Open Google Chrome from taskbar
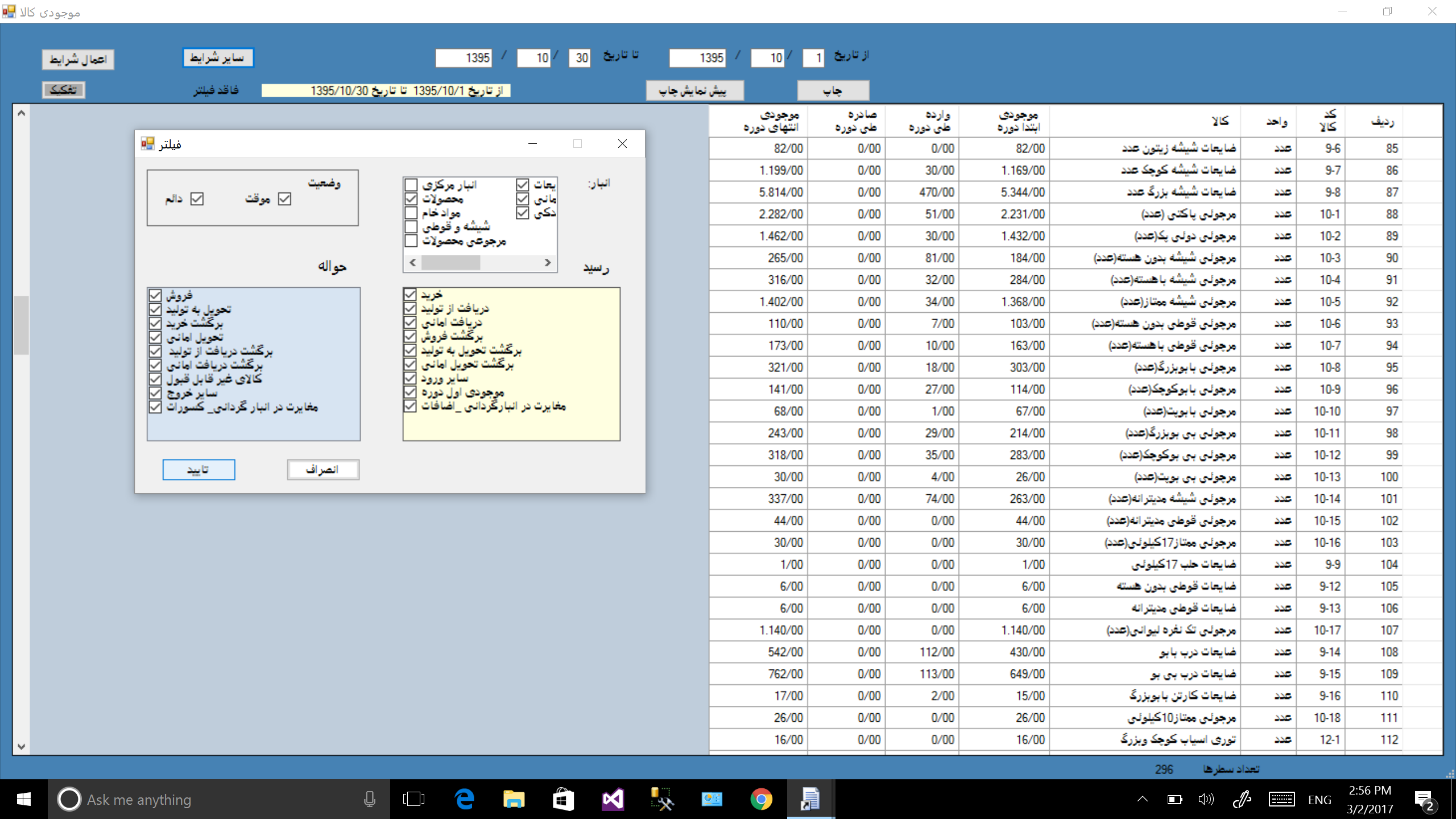Viewport: 1456px width, 819px height. 761,799
